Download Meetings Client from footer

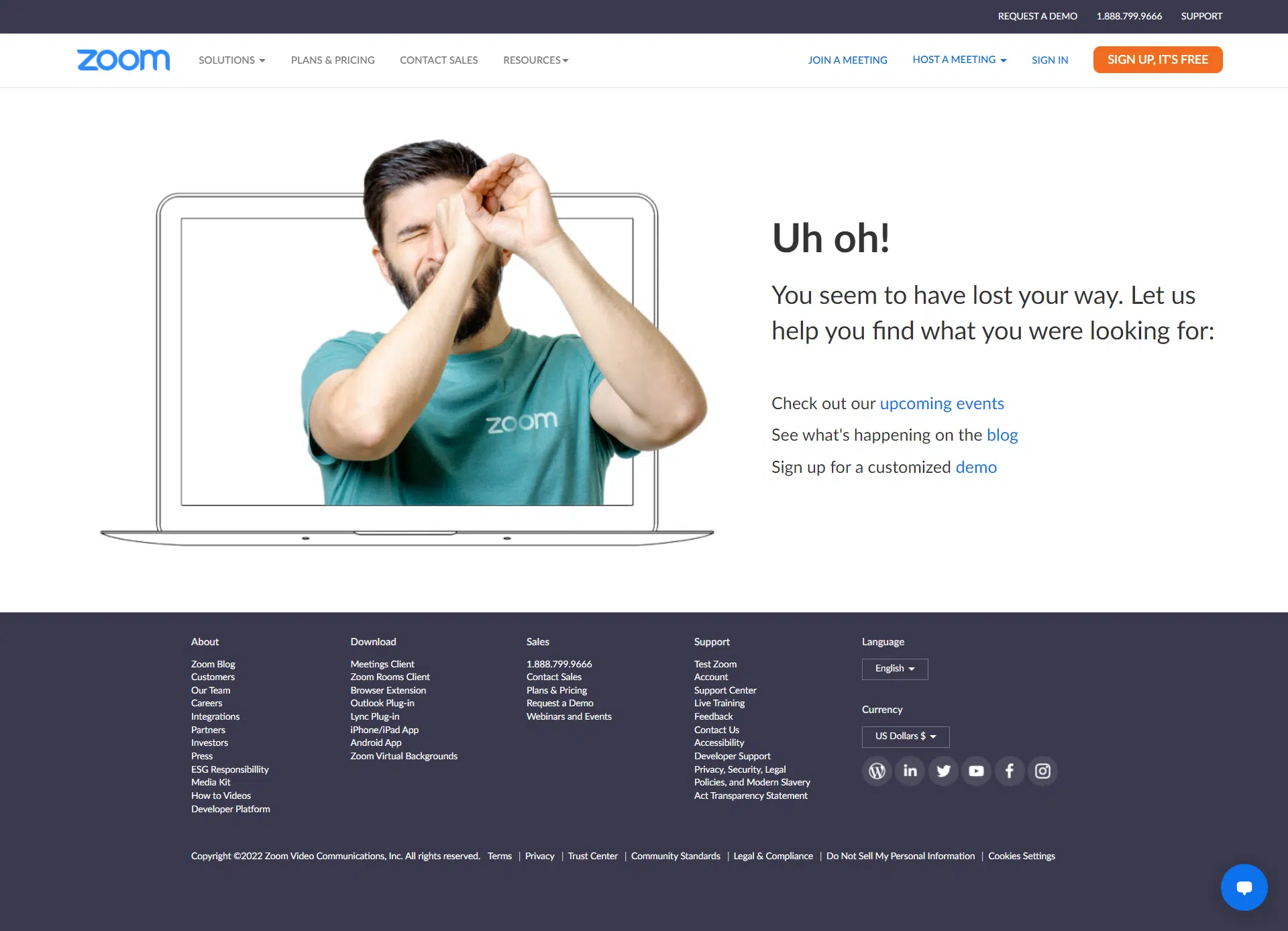click(x=382, y=664)
